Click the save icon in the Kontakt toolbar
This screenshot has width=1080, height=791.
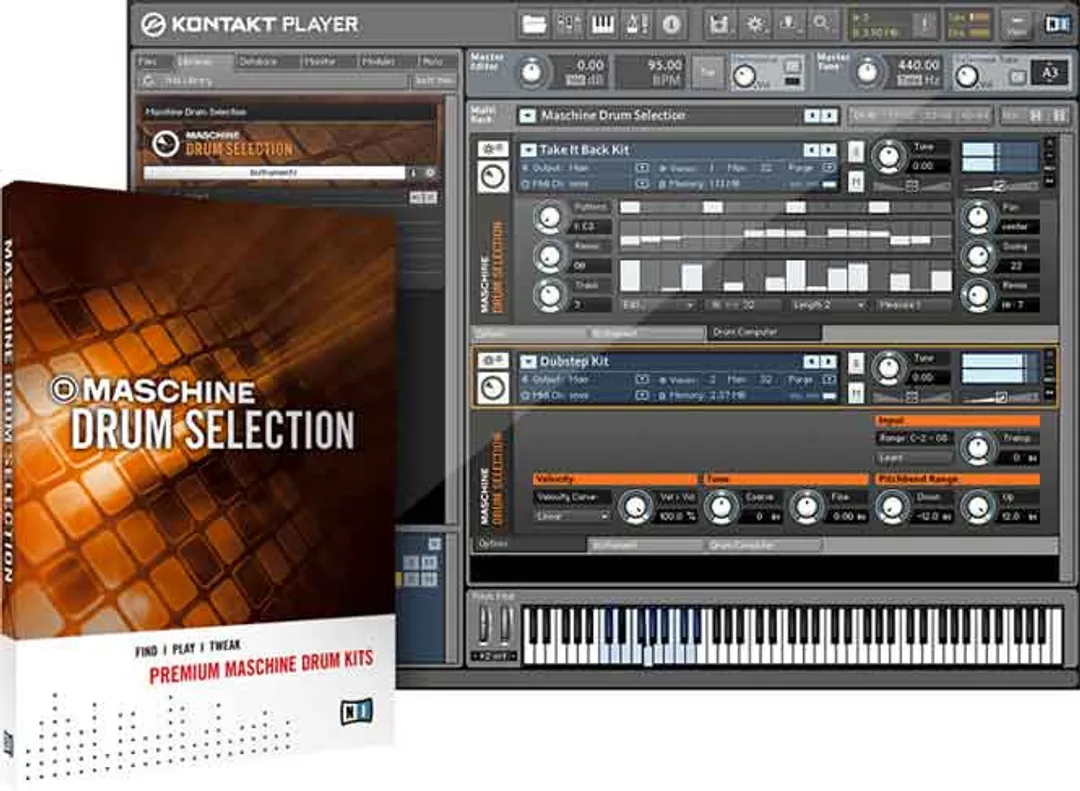click(x=720, y=22)
